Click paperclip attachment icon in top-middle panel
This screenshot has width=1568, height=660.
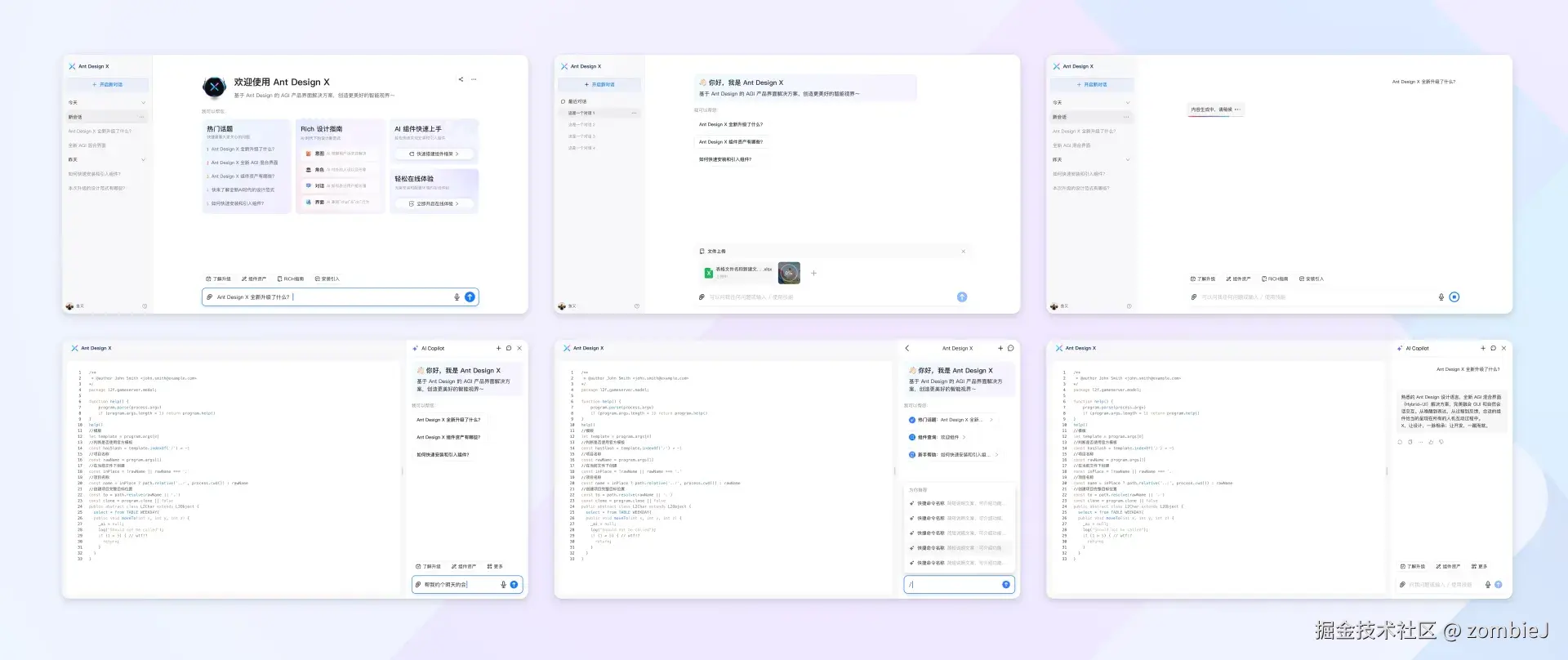point(702,297)
